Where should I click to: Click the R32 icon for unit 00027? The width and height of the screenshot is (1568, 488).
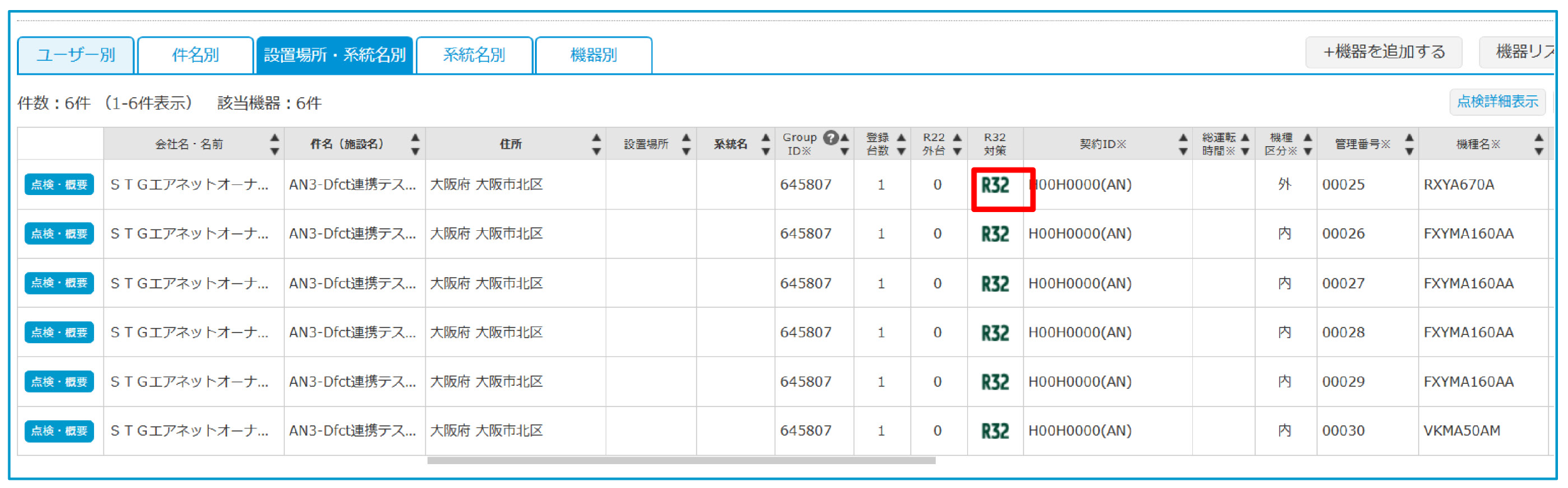995,284
